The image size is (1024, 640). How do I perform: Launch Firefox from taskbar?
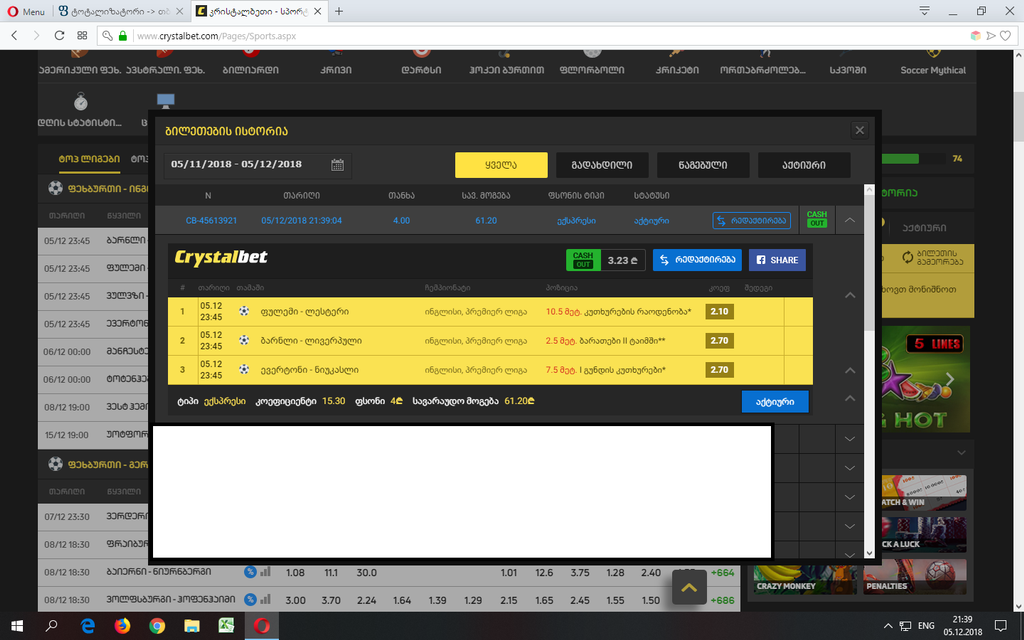pos(122,626)
